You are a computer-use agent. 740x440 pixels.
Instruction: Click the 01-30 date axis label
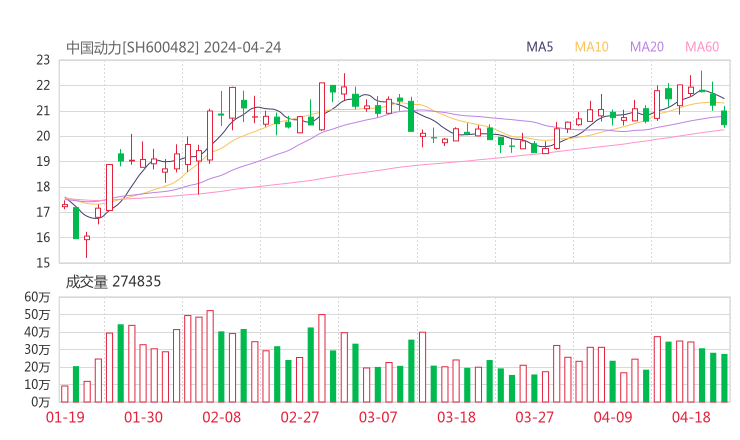[143, 417]
